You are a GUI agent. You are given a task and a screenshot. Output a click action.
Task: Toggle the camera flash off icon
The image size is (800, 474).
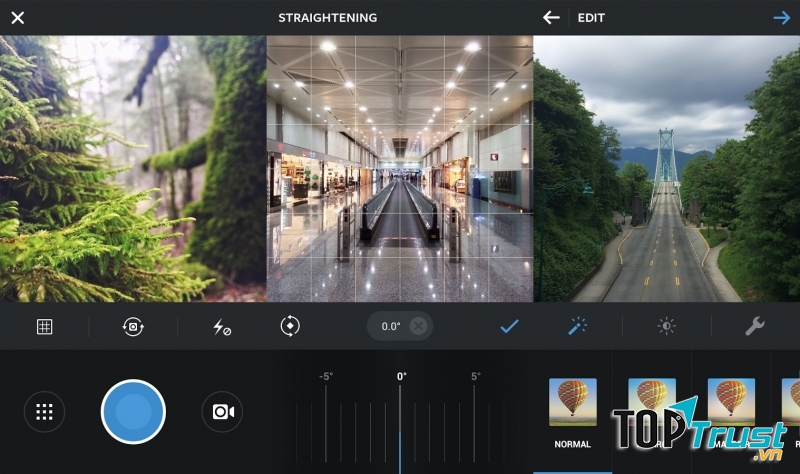pos(222,327)
